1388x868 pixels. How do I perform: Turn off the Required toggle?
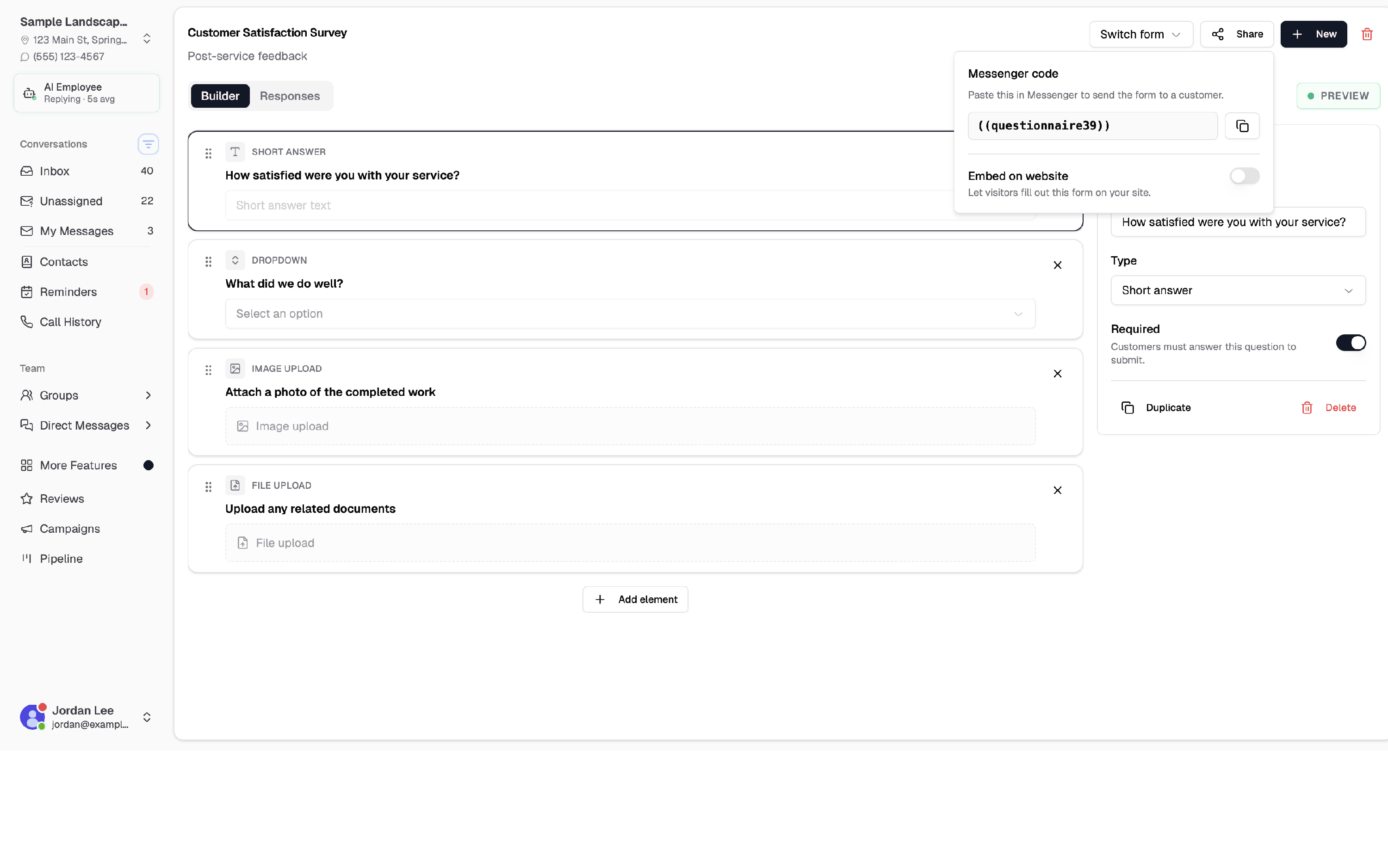click(1351, 343)
